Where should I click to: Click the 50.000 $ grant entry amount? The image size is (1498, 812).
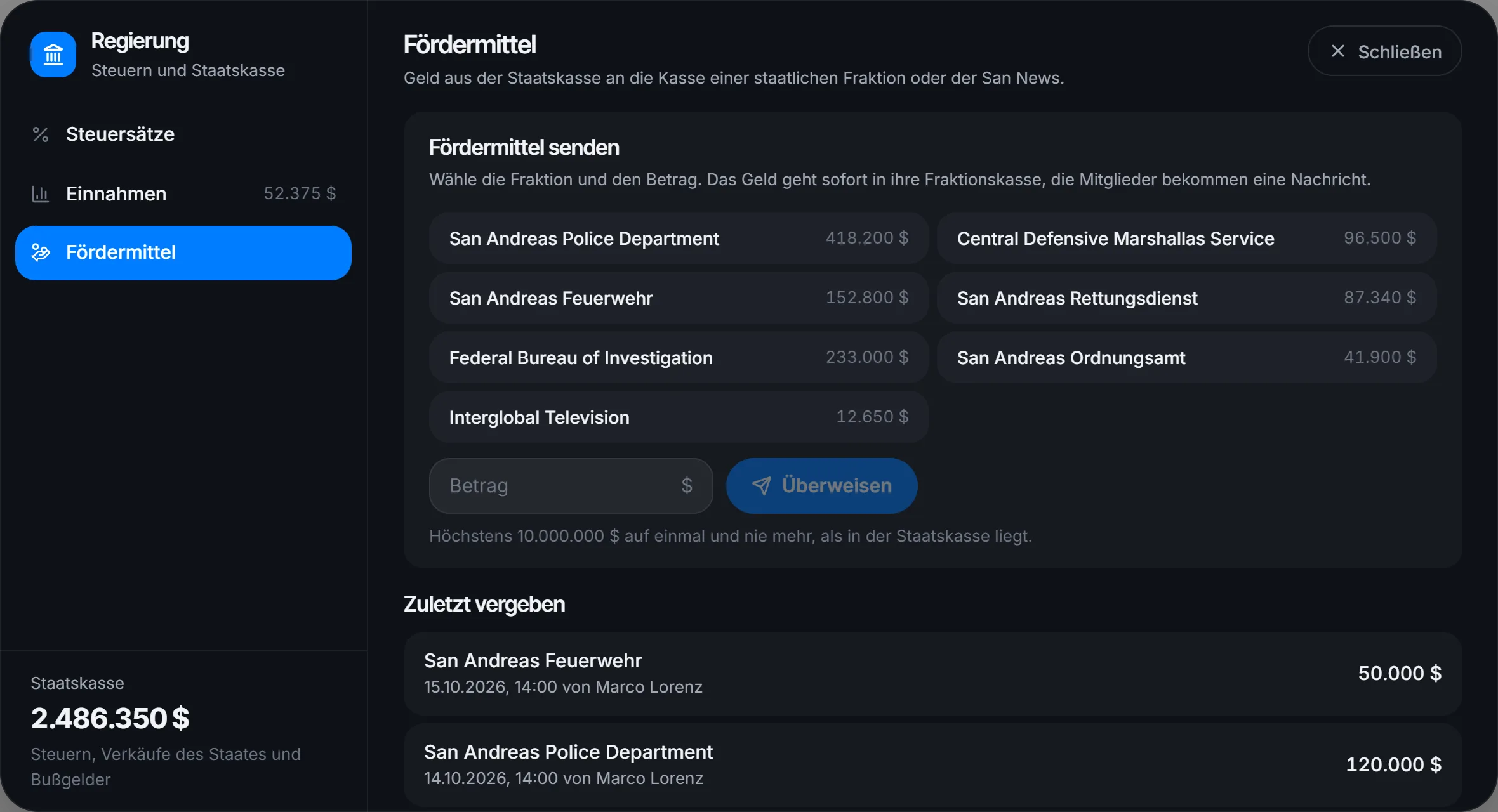[1400, 673]
